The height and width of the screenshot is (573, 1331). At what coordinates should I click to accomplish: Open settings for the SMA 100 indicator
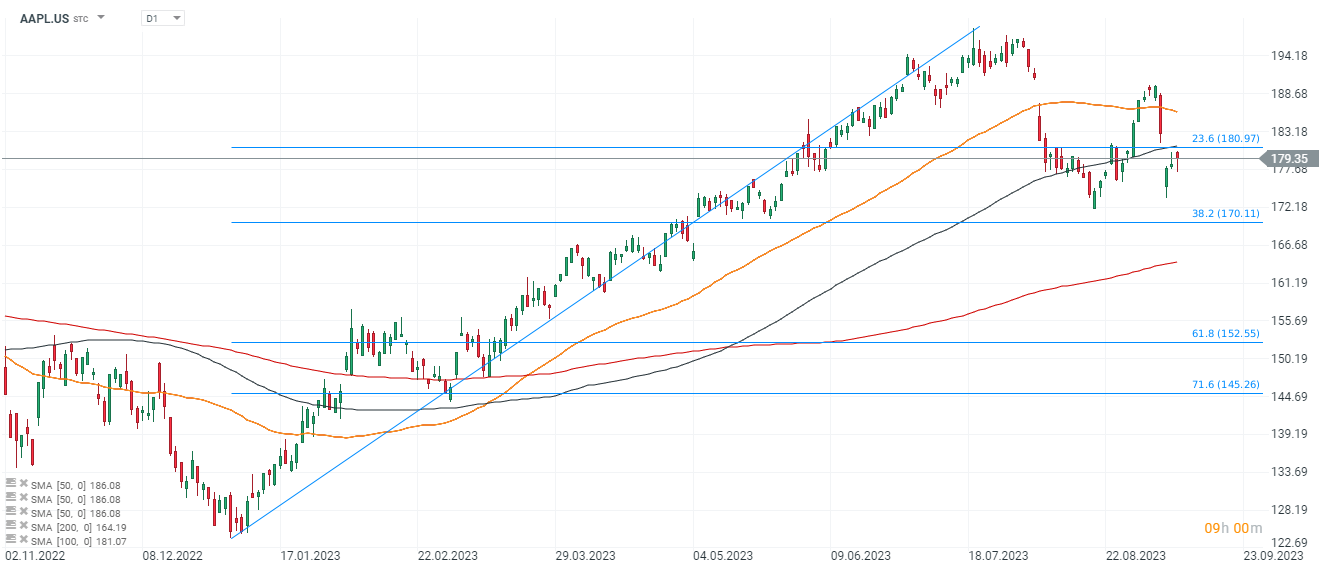click(11, 541)
